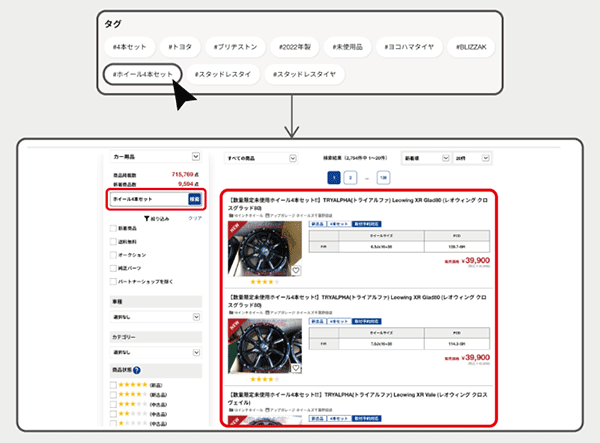
Task: Click the first listing ¥39,900 price
Action: [476, 261]
